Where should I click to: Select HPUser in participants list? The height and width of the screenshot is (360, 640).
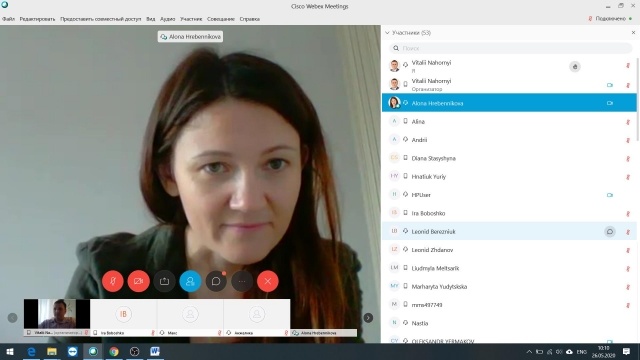(x=509, y=195)
